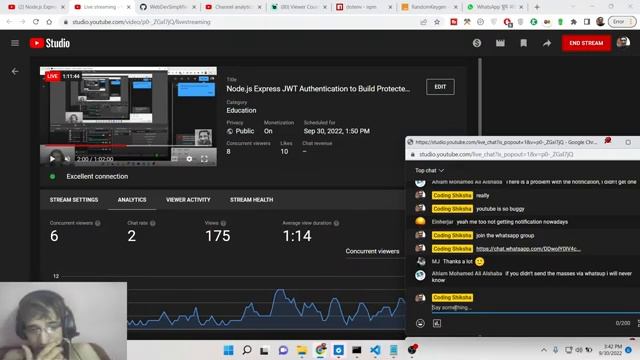
Task: Open Windows taskbar Search
Action: click(247, 350)
